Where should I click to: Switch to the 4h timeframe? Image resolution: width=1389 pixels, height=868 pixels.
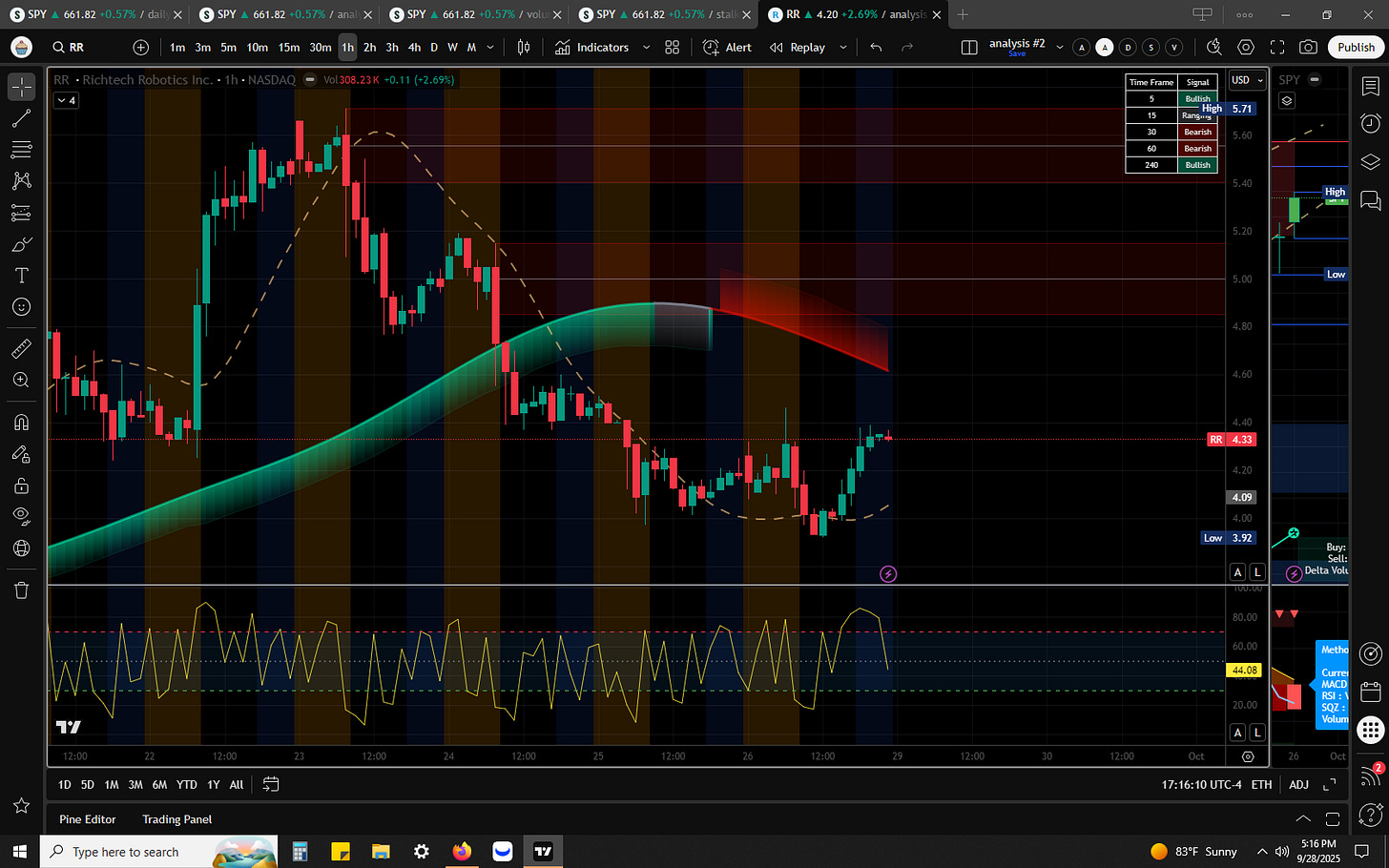coord(414,47)
